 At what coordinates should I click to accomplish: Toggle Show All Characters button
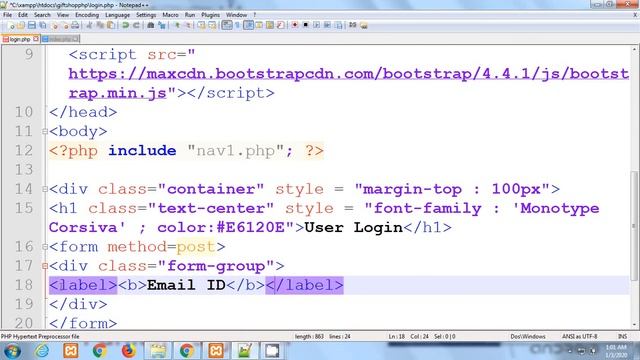pyautogui.click(x=238, y=25)
